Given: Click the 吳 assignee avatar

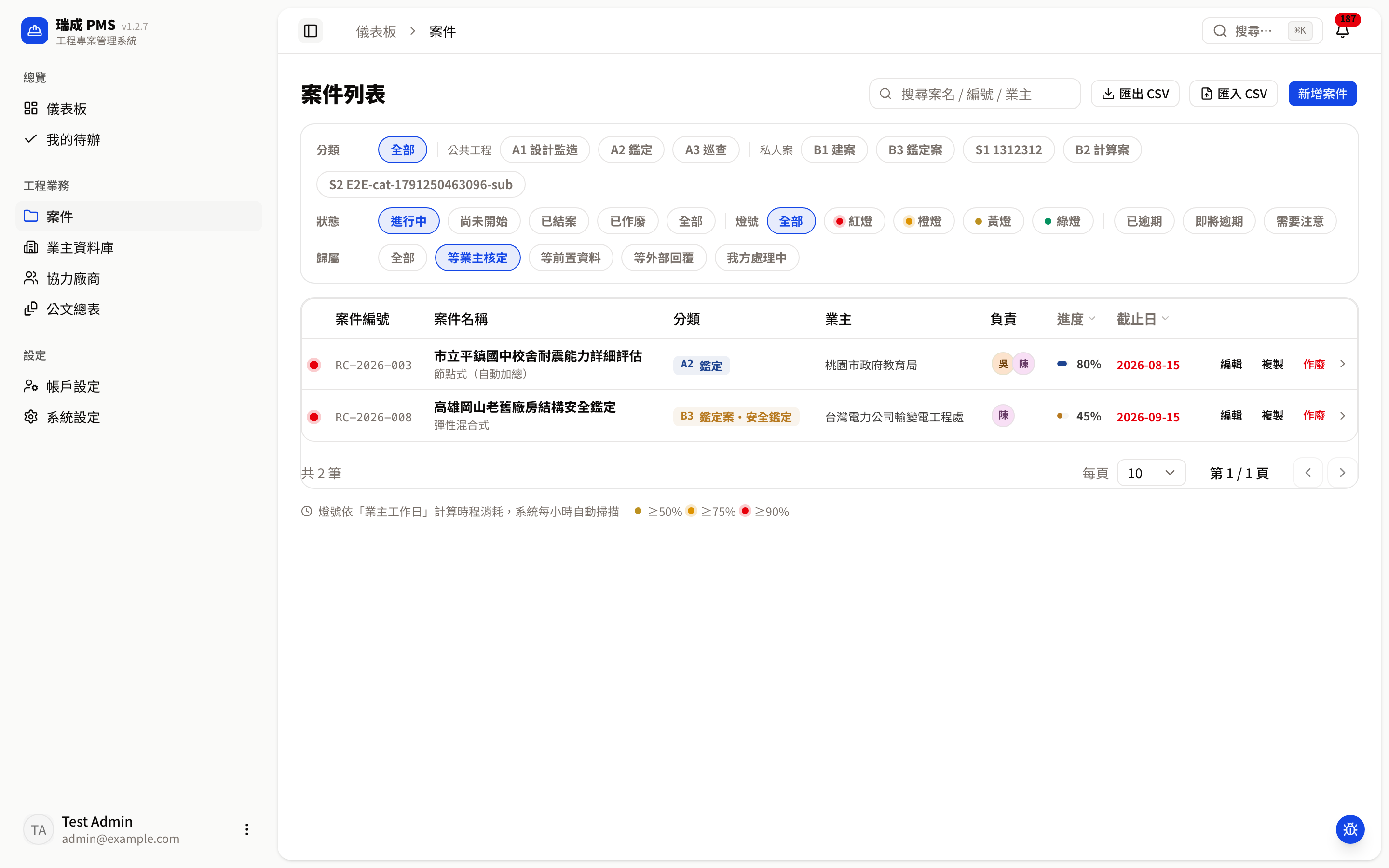Looking at the screenshot, I should 1003,364.
